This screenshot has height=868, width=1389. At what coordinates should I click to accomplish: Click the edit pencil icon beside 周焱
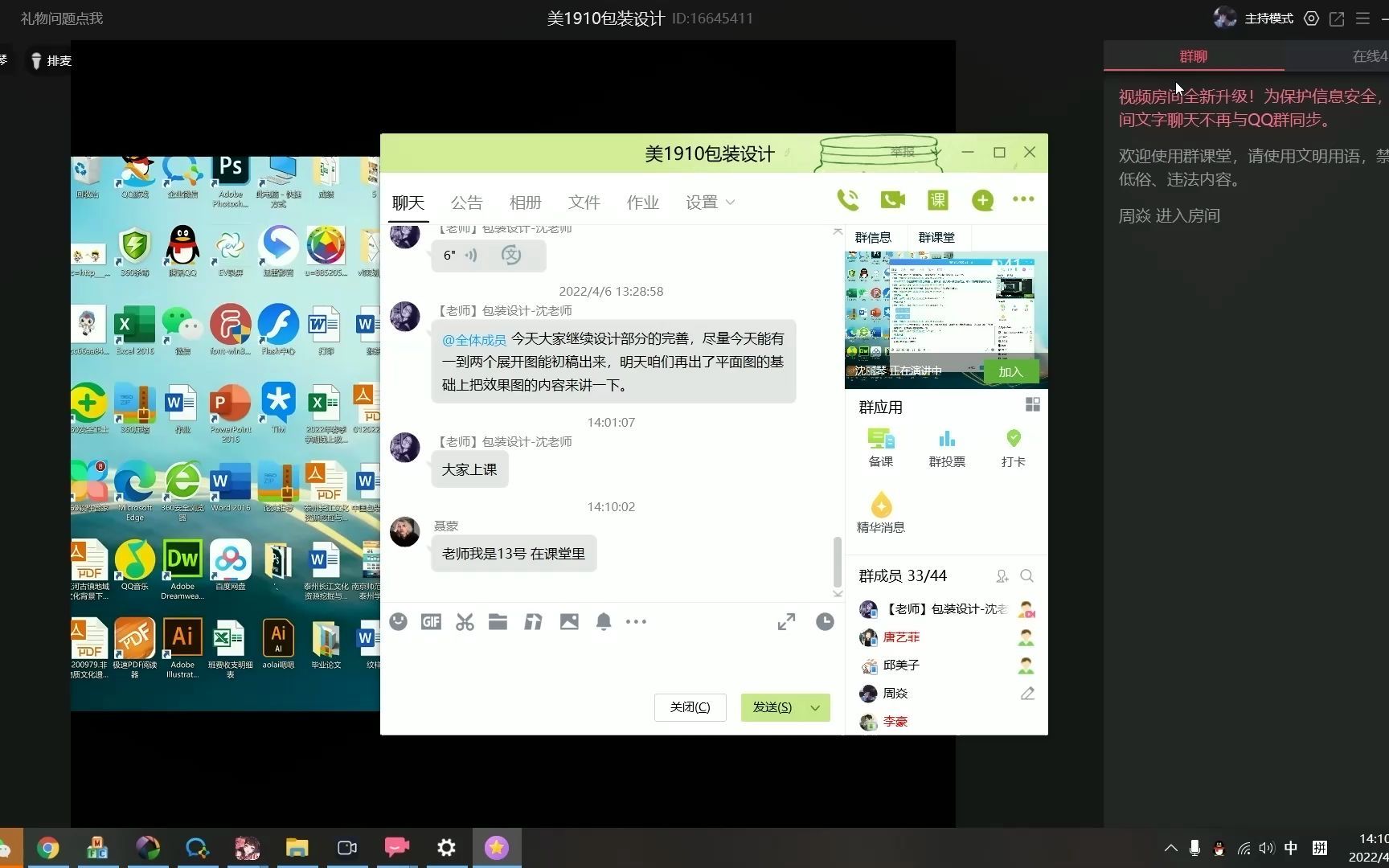click(x=1027, y=694)
